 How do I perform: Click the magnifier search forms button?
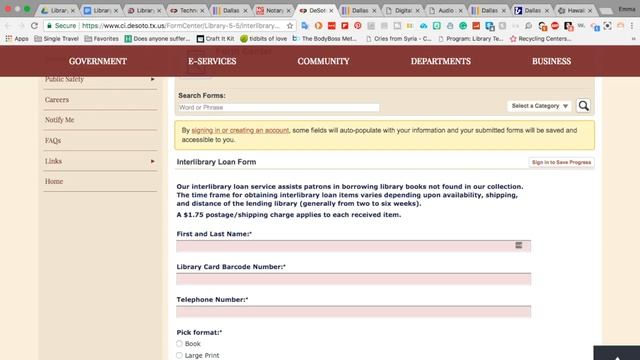click(x=583, y=106)
